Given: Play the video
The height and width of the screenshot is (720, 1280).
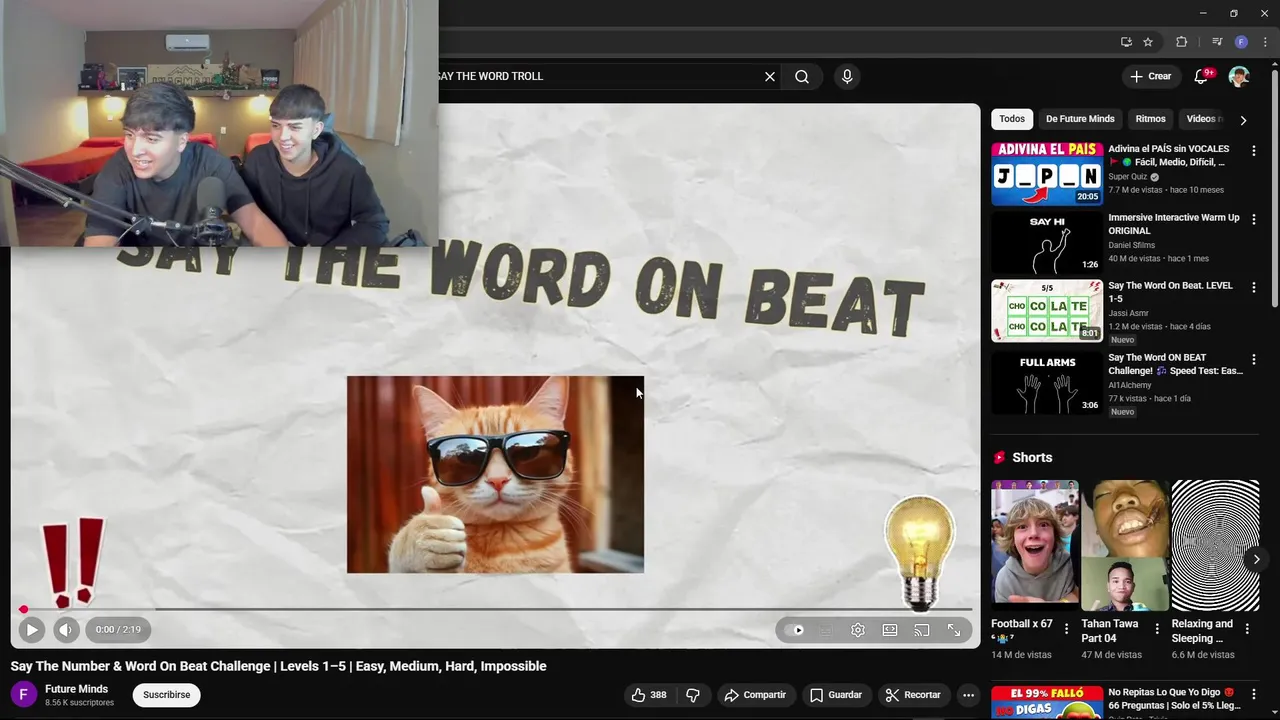Looking at the screenshot, I should 31,630.
